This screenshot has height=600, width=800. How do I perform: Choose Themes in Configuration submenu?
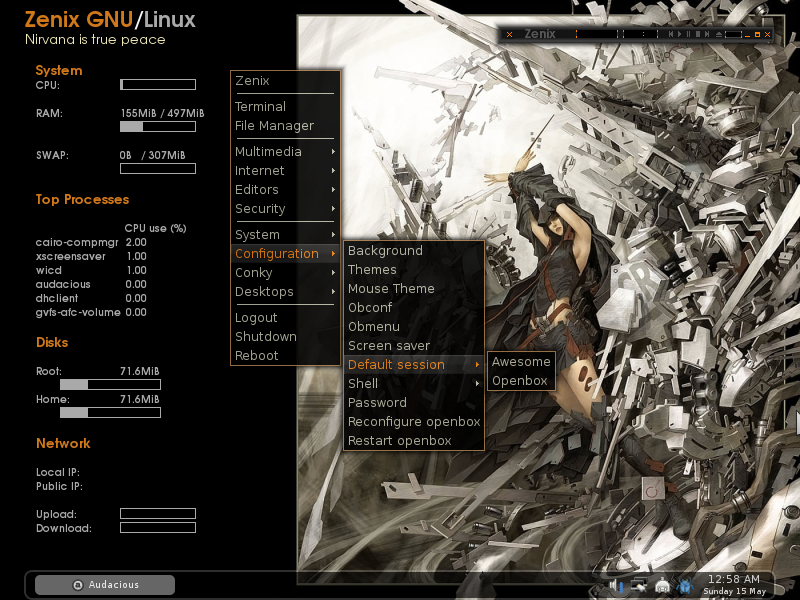pyautogui.click(x=414, y=269)
